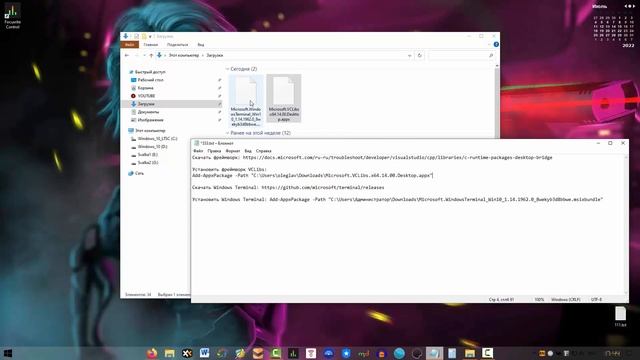This screenshot has width=640, height=360.
Task: Open the Вид menu in Notepad
Action: coord(248,151)
